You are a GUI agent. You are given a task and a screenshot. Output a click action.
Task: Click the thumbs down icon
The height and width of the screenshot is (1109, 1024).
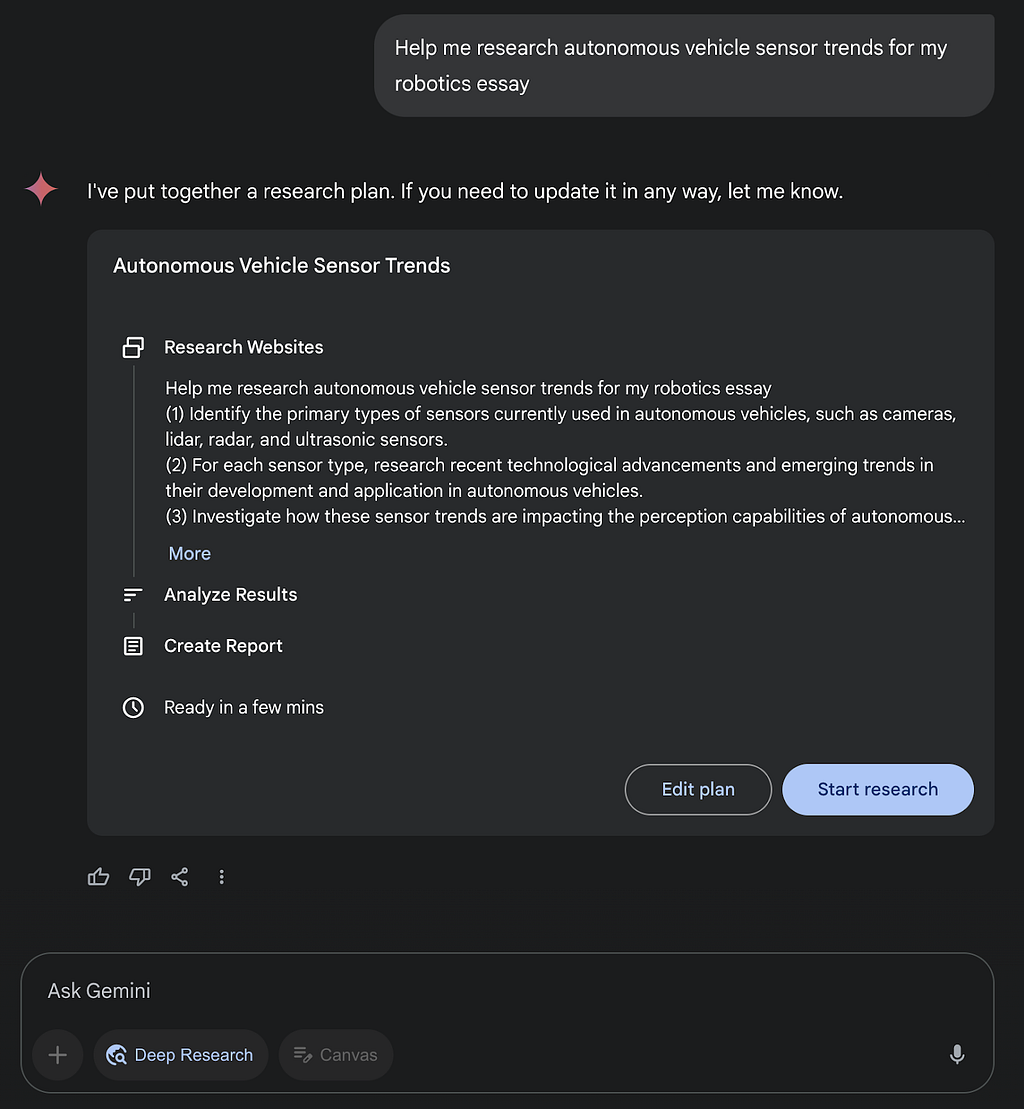tap(139, 877)
